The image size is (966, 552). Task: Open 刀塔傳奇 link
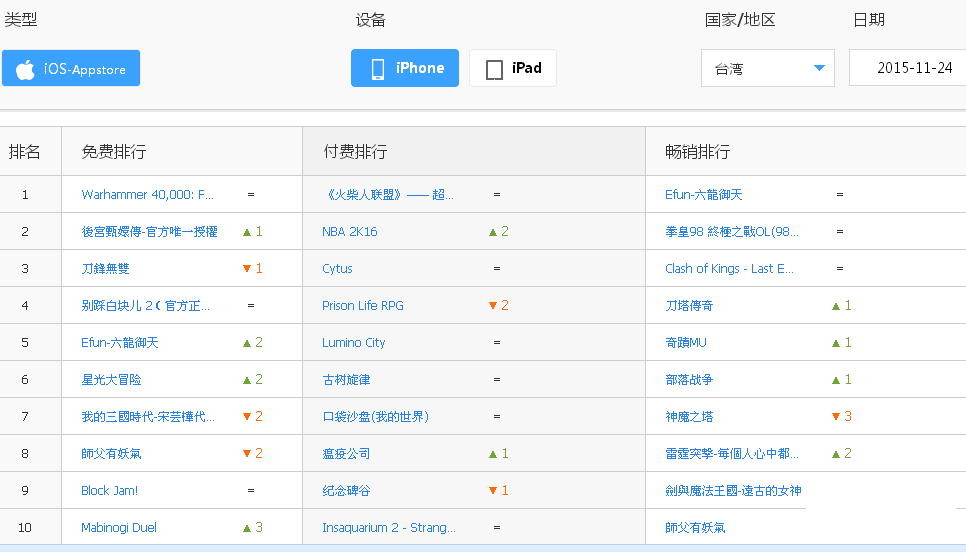point(689,306)
